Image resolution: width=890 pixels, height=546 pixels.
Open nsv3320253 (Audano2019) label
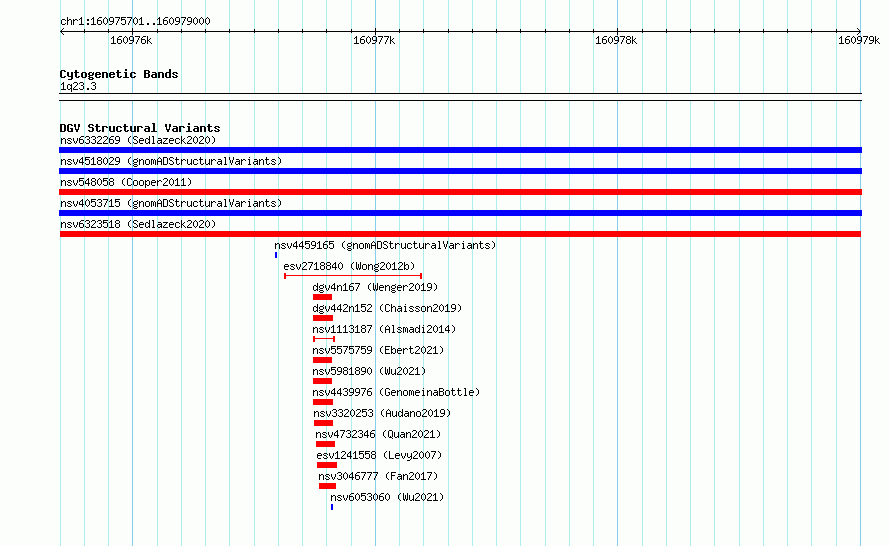click(x=382, y=413)
